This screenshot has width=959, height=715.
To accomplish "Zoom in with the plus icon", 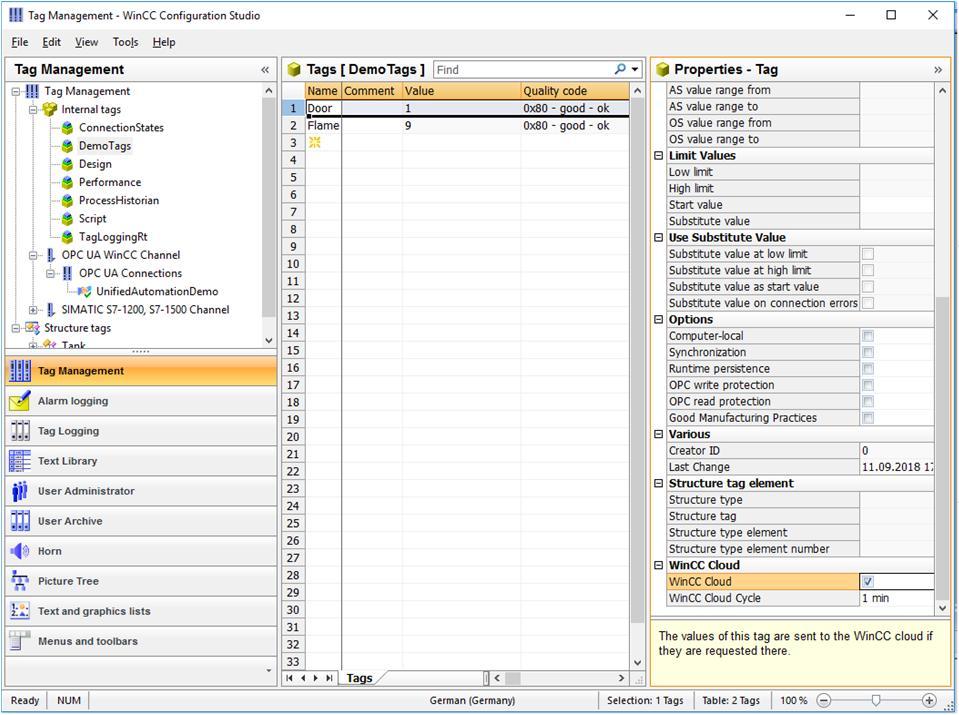I will click(x=928, y=700).
